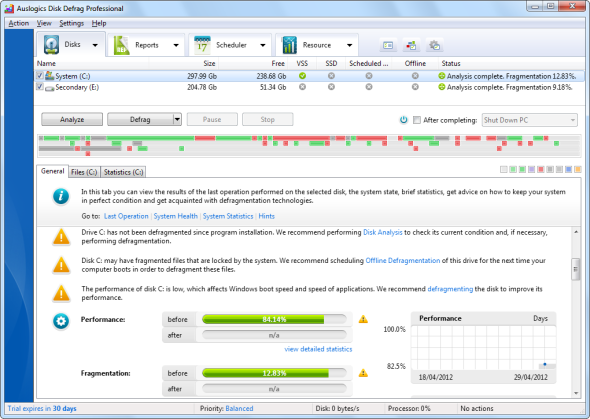Open the Shut Down PC combo box
This screenshot has height=419, width=590.
tap(529, 120)
